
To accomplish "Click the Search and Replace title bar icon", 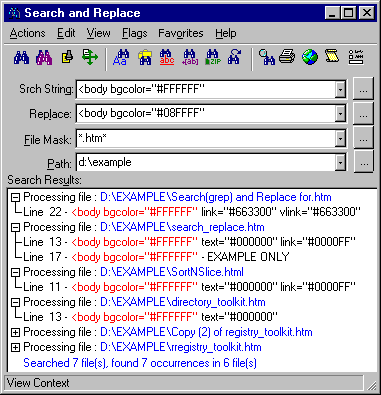I will [14, 13].
